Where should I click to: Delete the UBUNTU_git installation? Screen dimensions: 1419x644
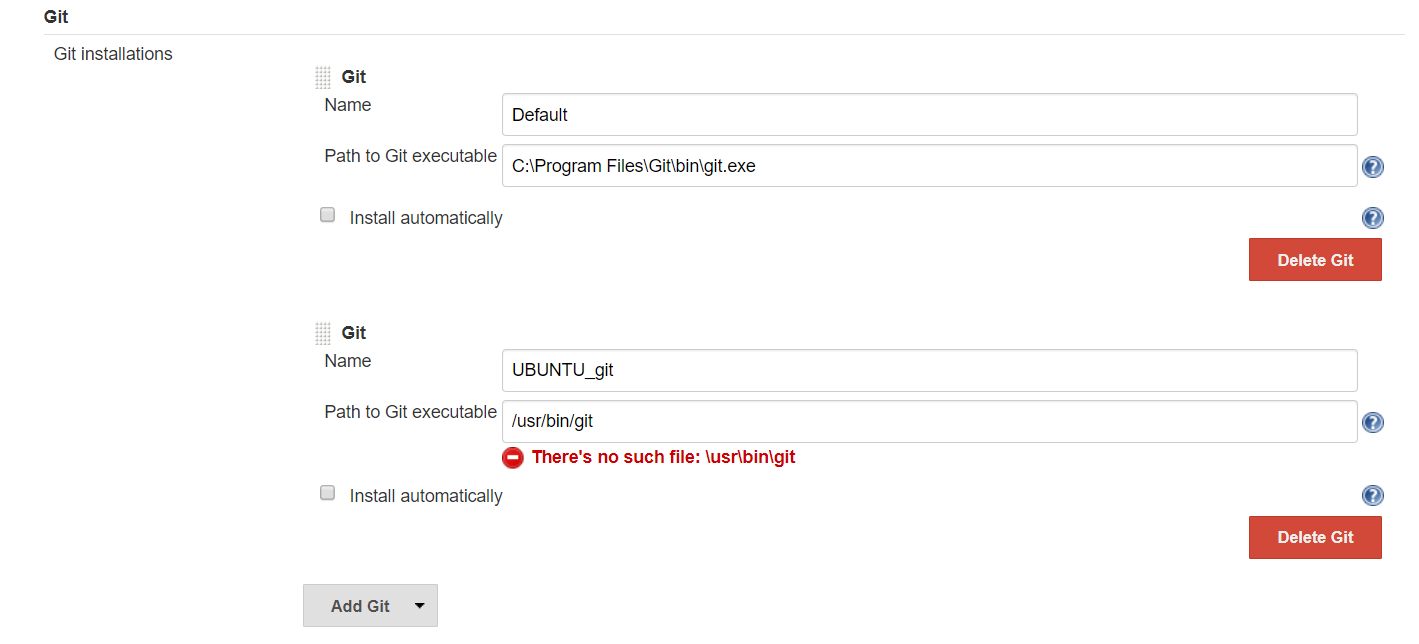click(1315, 537)
